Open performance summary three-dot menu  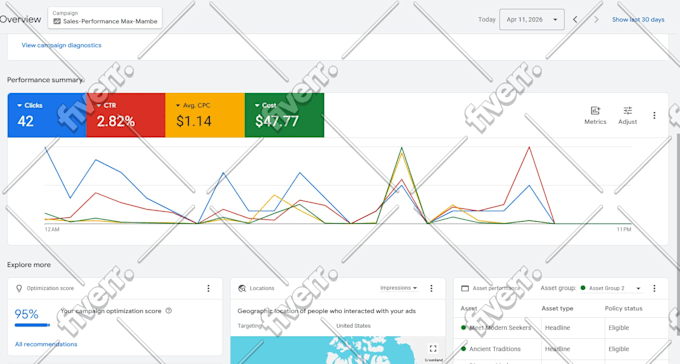654,115
